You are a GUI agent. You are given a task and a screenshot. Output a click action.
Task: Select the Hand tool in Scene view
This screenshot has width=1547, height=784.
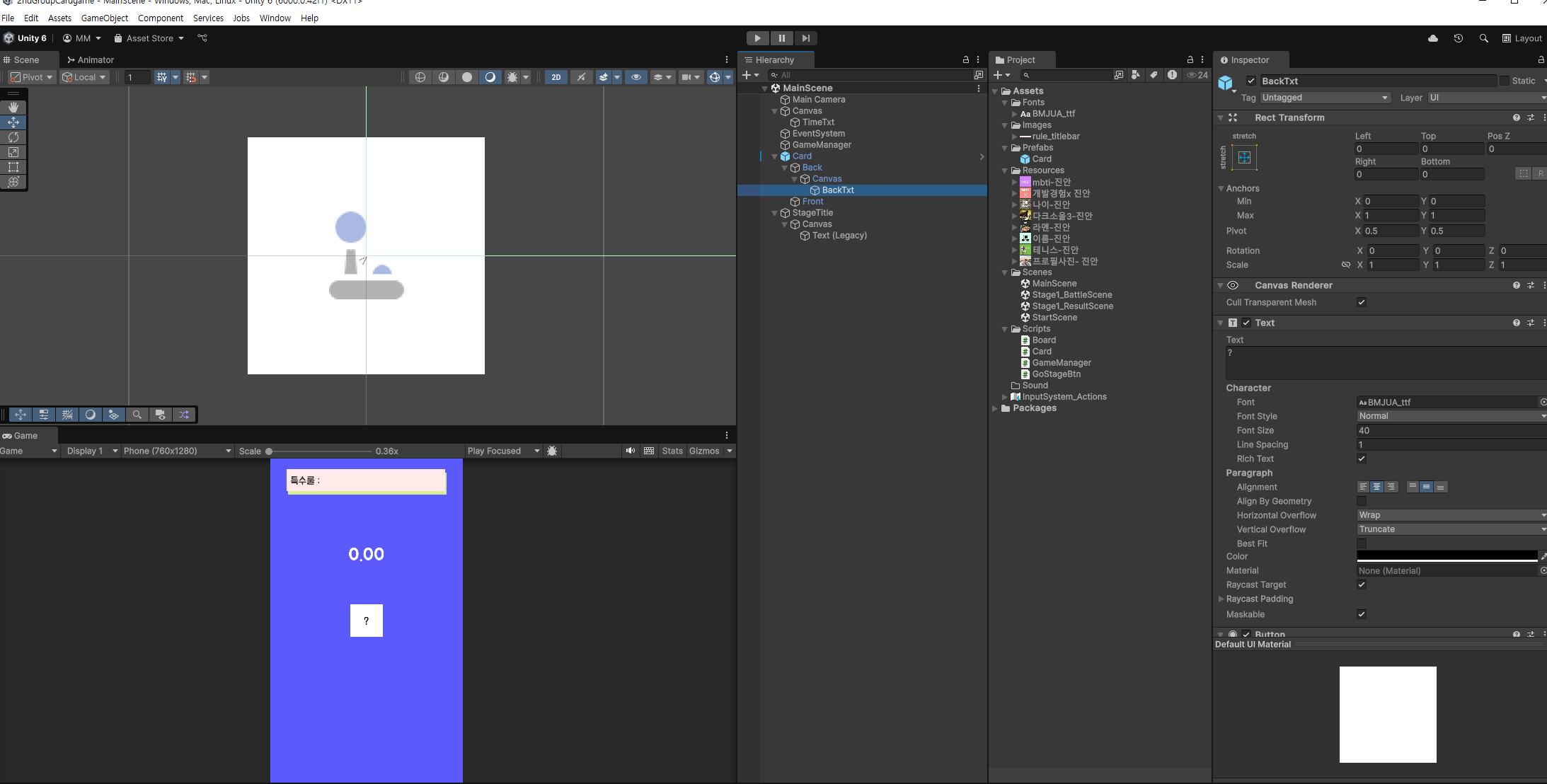click(x=13, y=107)
